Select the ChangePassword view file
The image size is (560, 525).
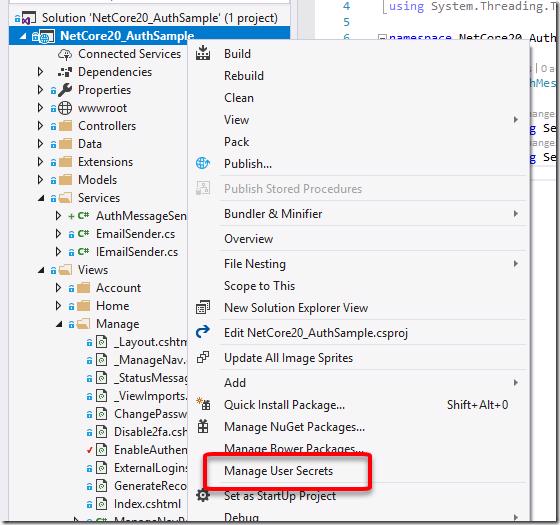click(x=150, y=414)
